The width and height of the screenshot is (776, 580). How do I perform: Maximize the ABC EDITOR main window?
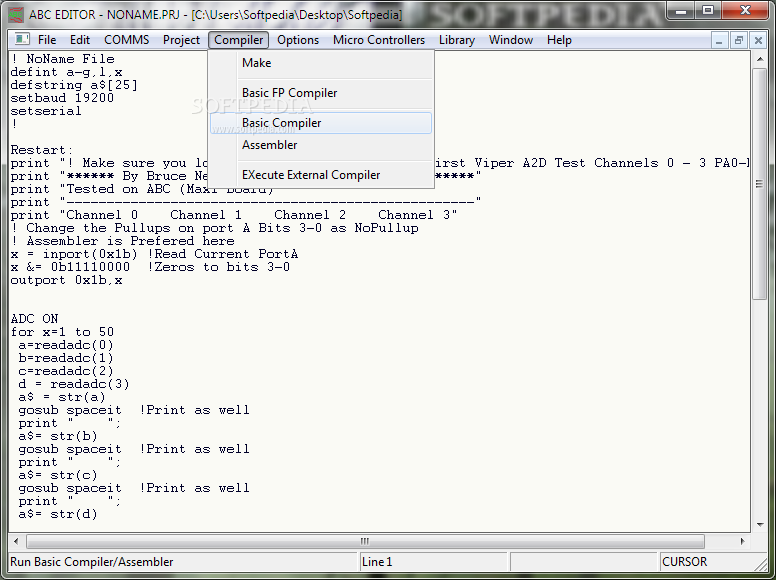[x=708, y=10]
